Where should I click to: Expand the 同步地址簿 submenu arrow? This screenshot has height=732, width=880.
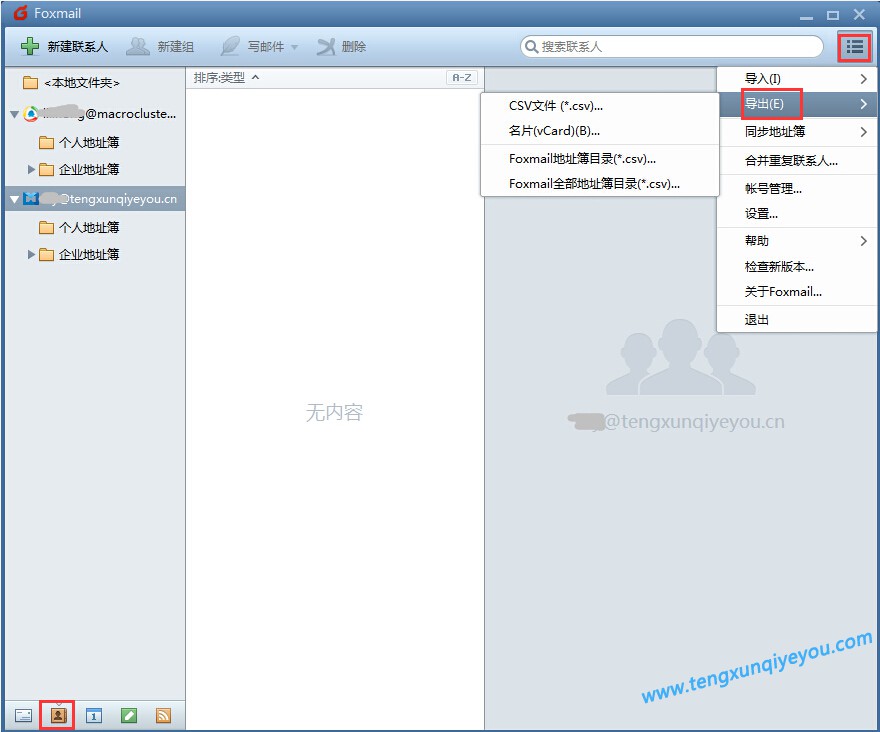coord(864,132)
